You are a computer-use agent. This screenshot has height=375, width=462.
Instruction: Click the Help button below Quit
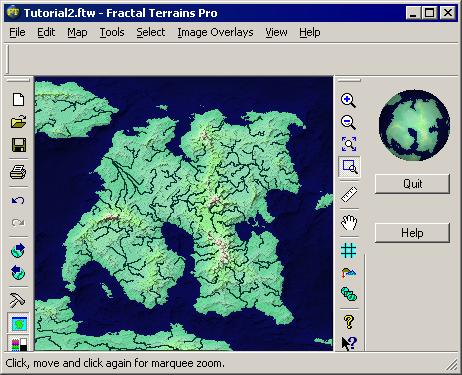pyautogui.click(x=412, y=233)
